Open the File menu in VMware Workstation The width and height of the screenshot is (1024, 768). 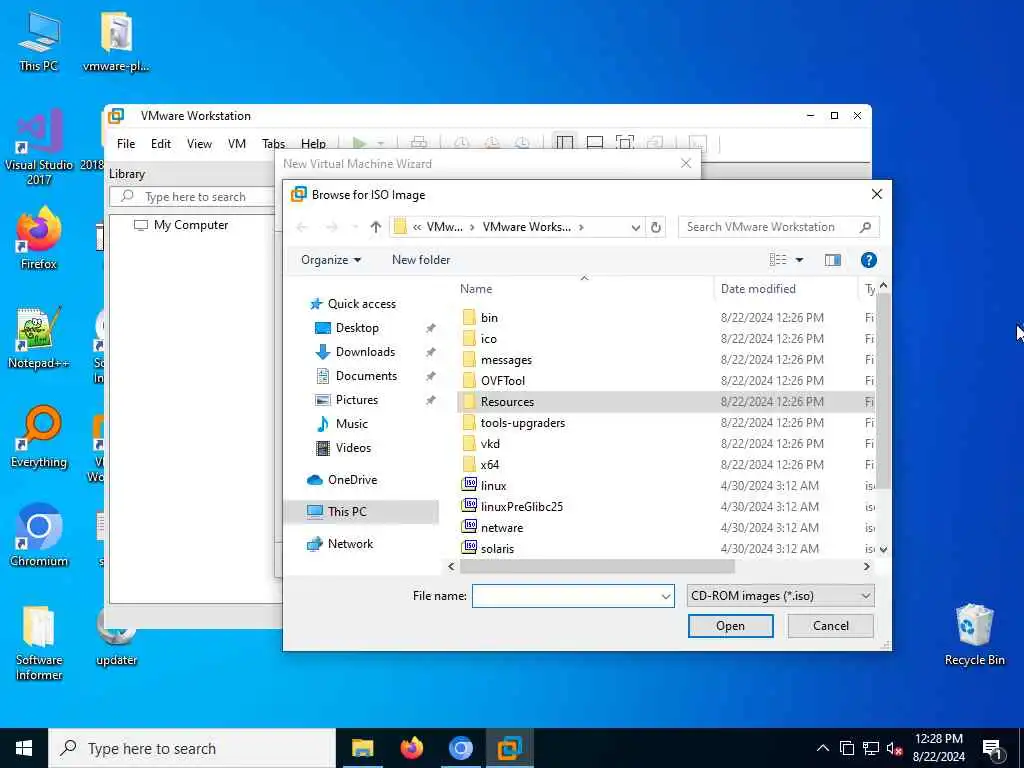click(126, 144)
